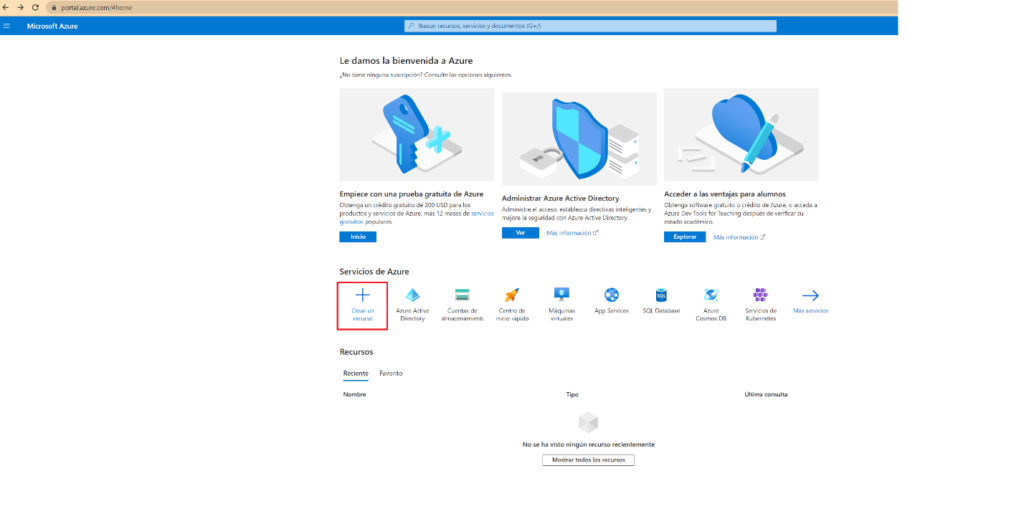Click Le damos la bienvenida a Azure heading
This screenshot has height=519, width=1024.
406,61
